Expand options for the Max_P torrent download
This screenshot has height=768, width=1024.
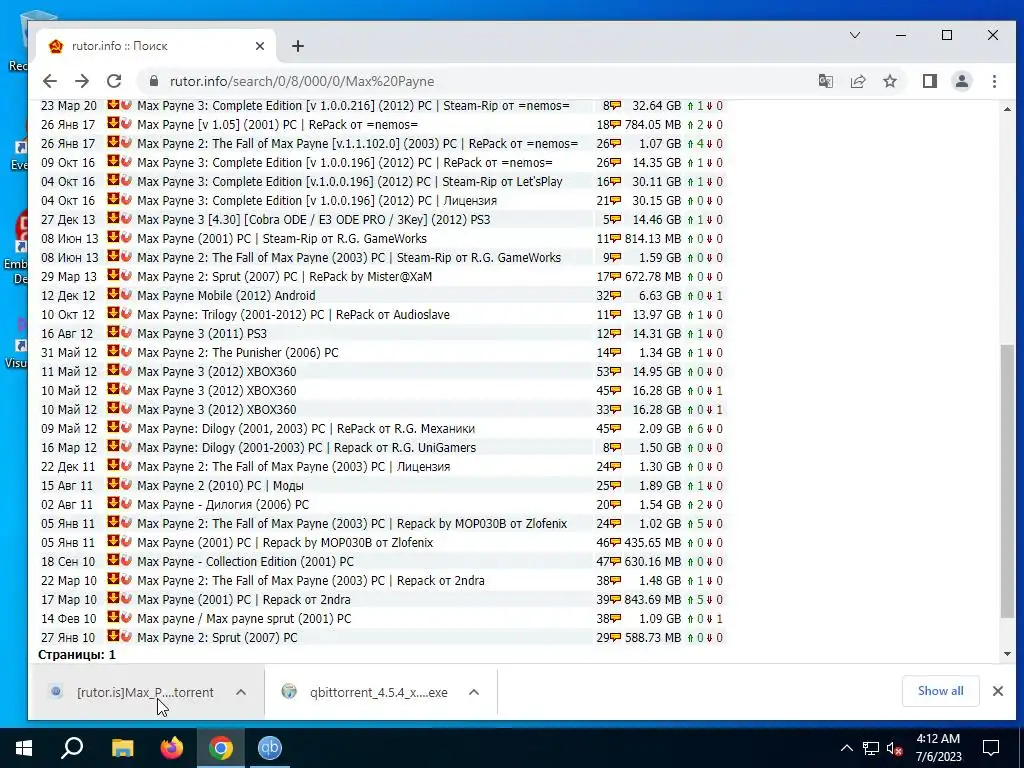tap(241, 692)
